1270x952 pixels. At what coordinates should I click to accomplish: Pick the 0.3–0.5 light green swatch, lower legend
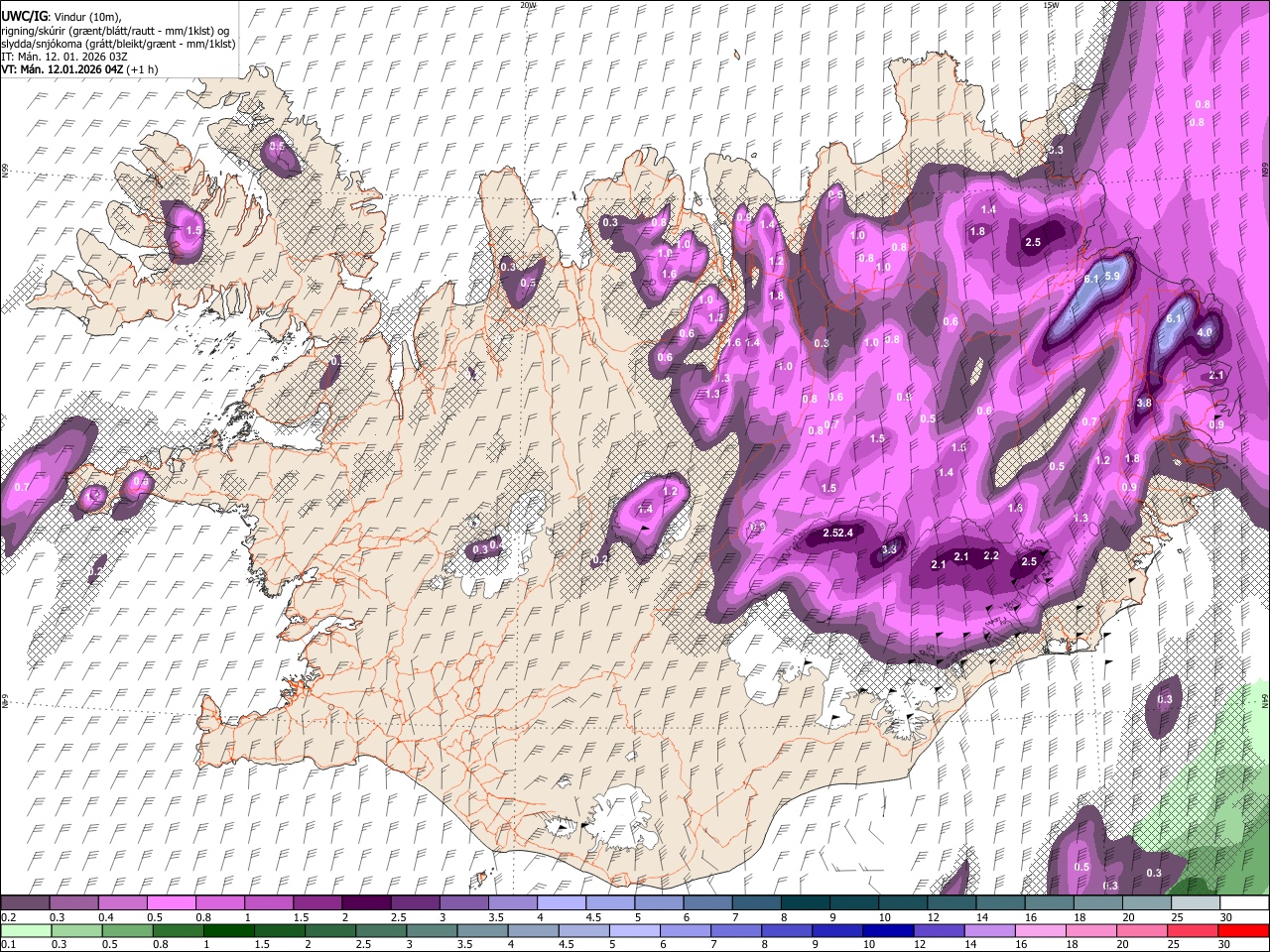point(76,931)
